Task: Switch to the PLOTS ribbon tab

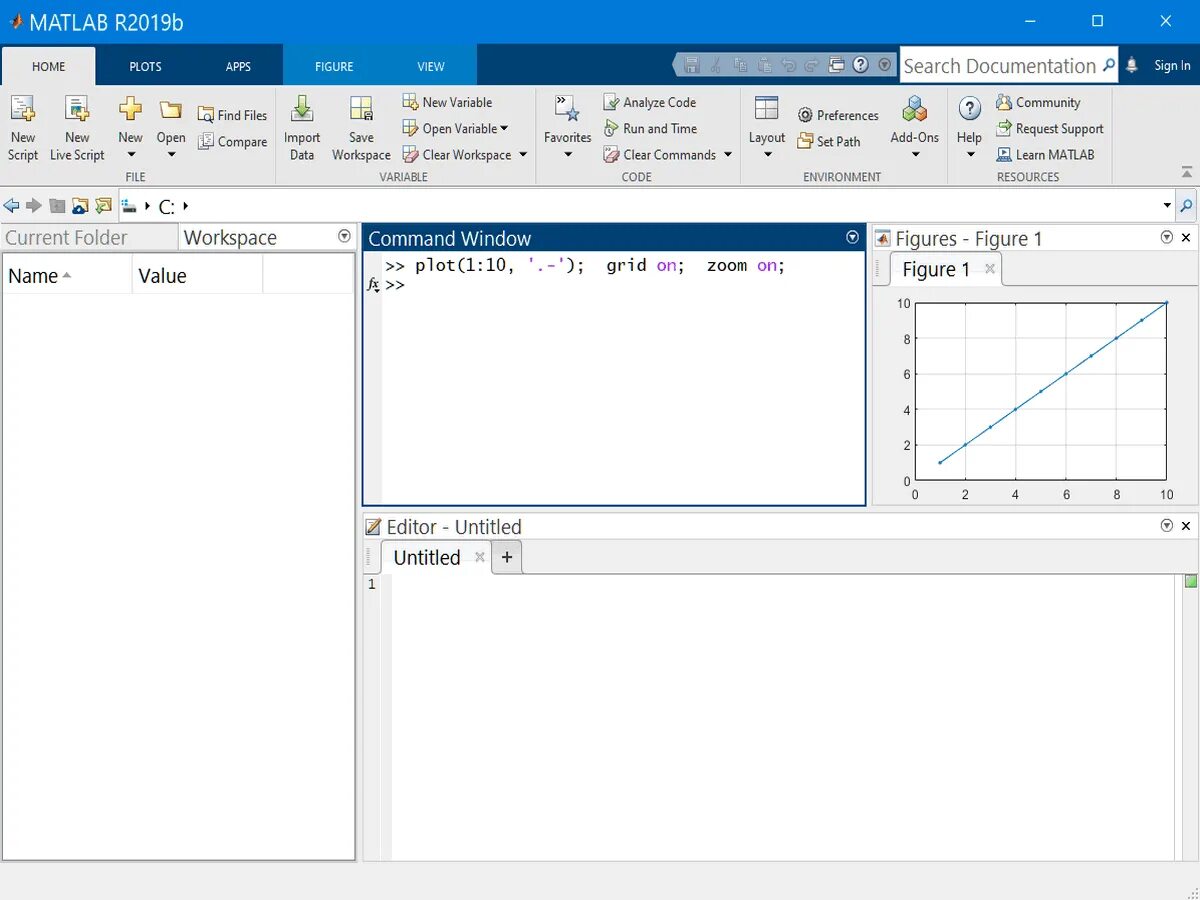Action: [x=145, y=66]
